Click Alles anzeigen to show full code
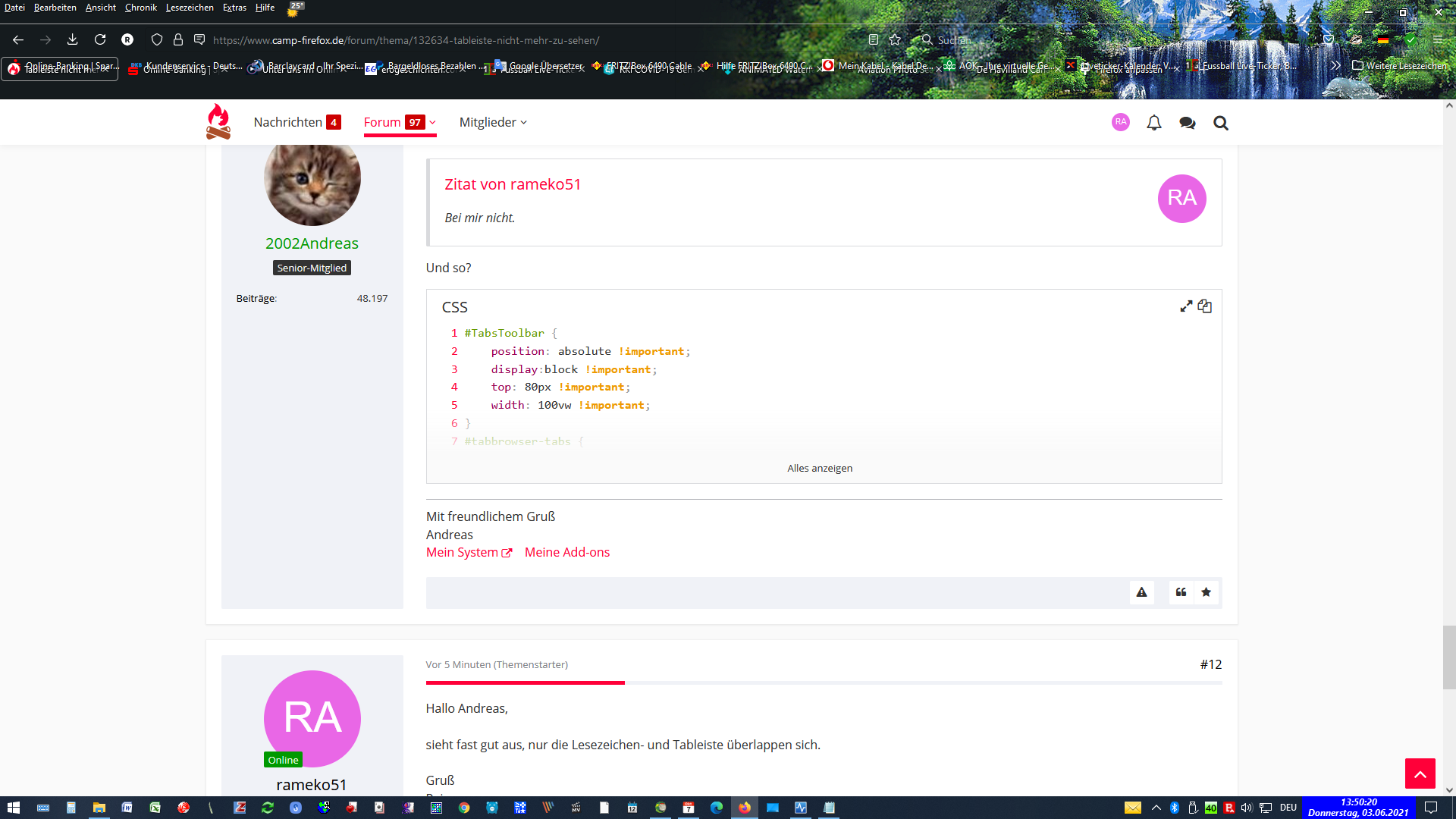This screenshot has height=819, width=1456. click(x=819, y=468)
